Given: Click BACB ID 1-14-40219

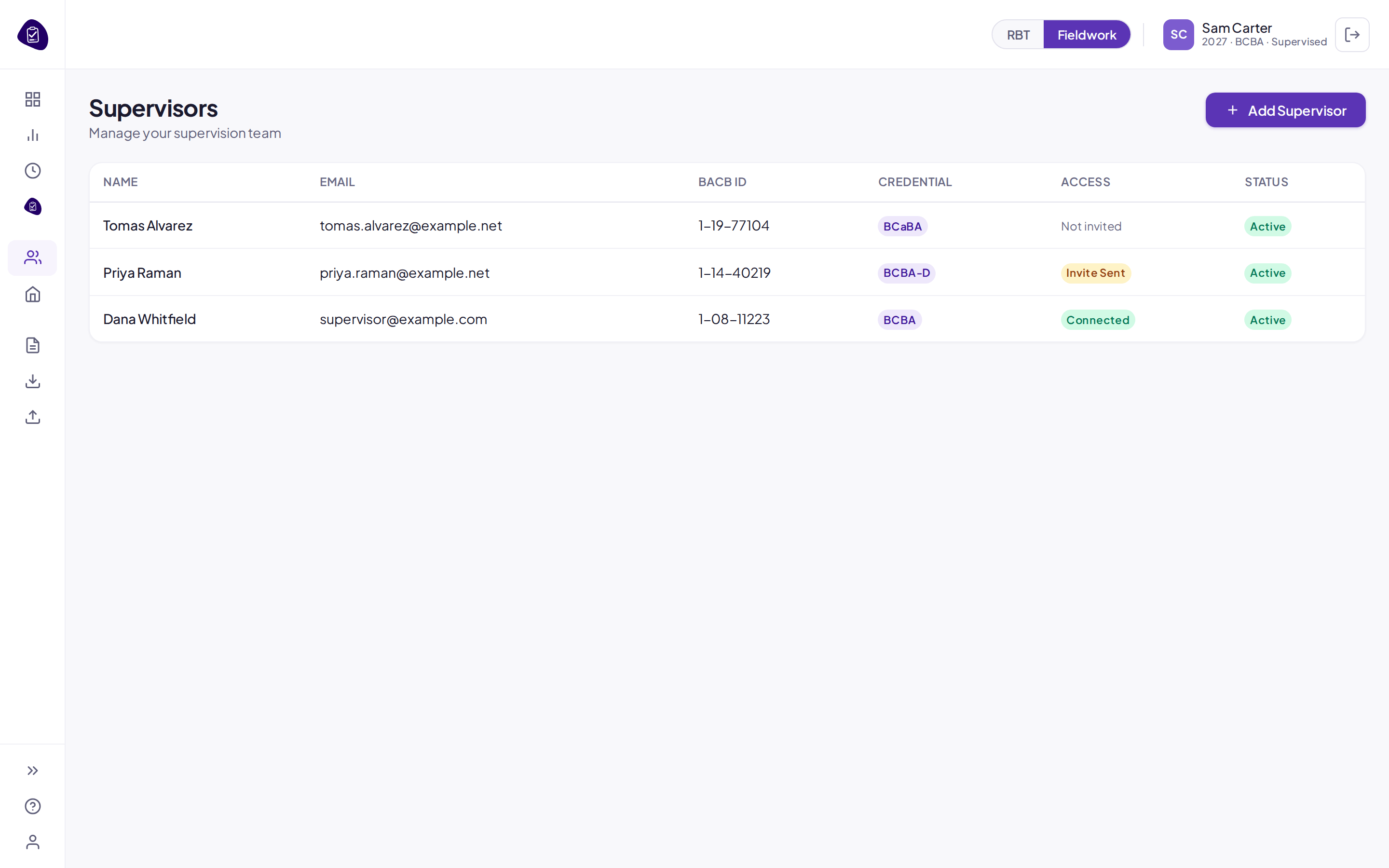Looking at the screenshot, I should tap(734, 272).
